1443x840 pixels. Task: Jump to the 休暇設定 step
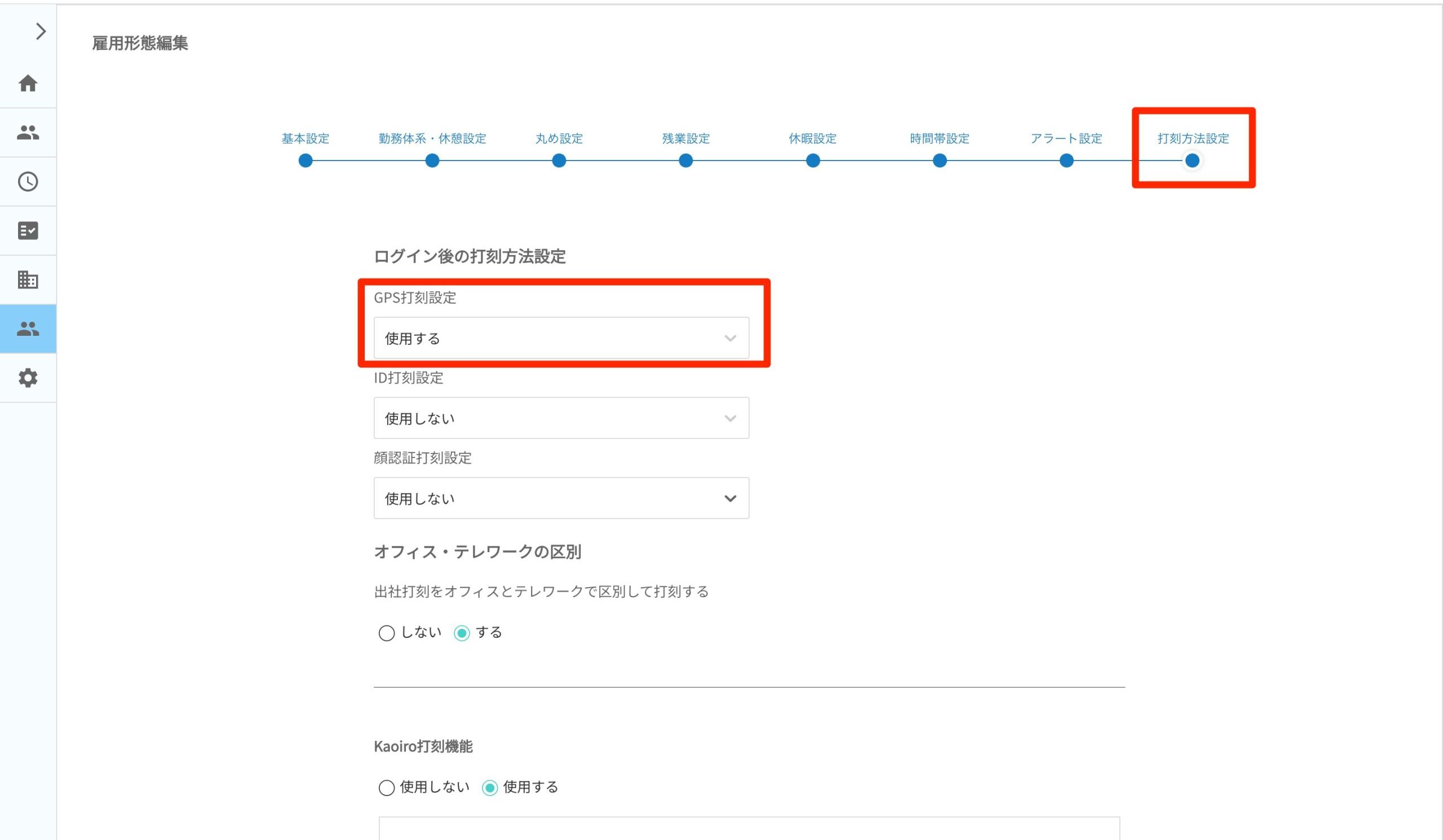tap(813, 139)
